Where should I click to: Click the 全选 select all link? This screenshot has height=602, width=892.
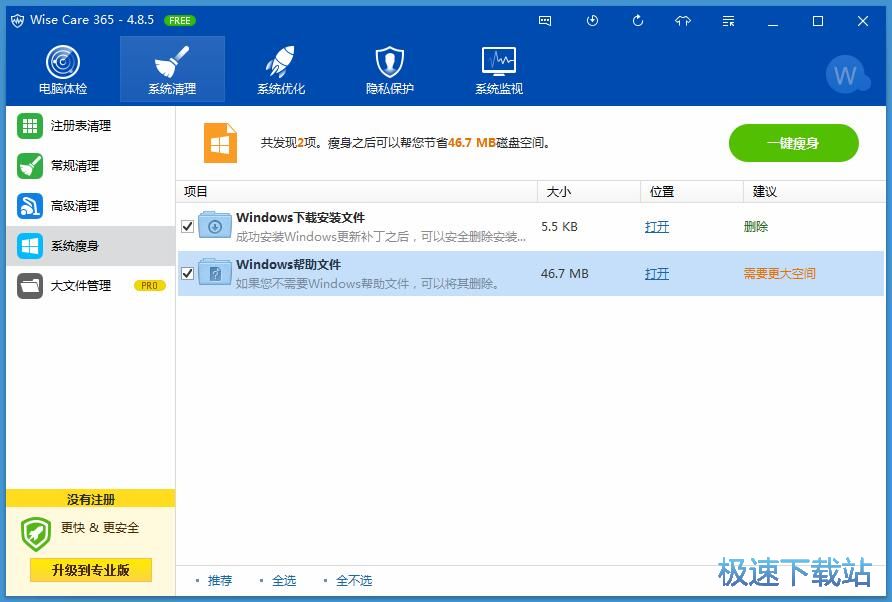click(284, 580)
